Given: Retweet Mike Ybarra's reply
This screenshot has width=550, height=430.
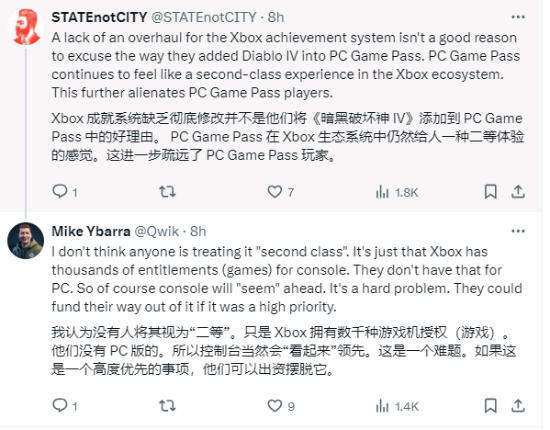Looking at the screenshot, I should pos(167,406).
